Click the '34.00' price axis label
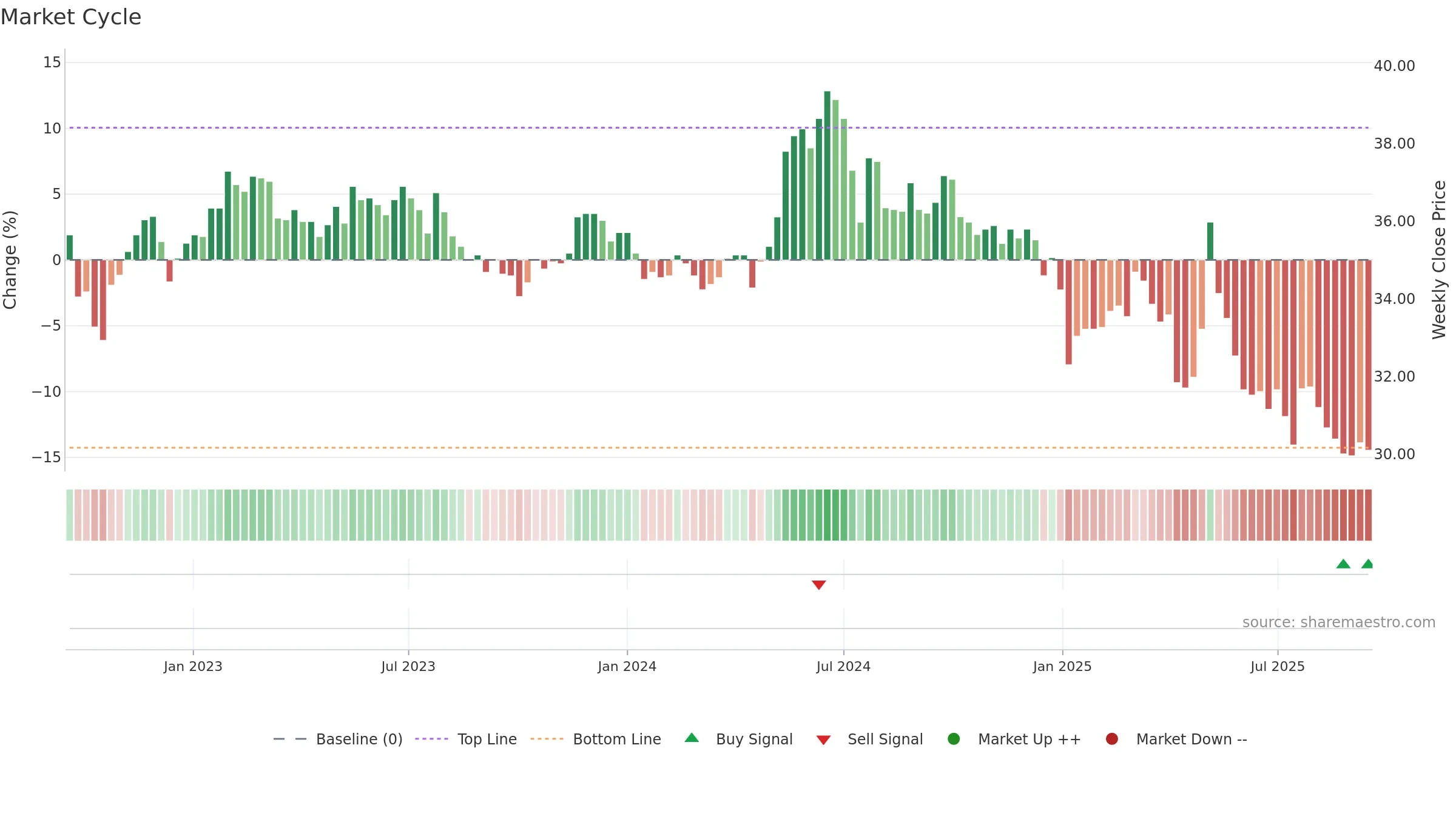Image resolution: width=1456 pixels, height=819 pixels. (x=1394, y=298)
